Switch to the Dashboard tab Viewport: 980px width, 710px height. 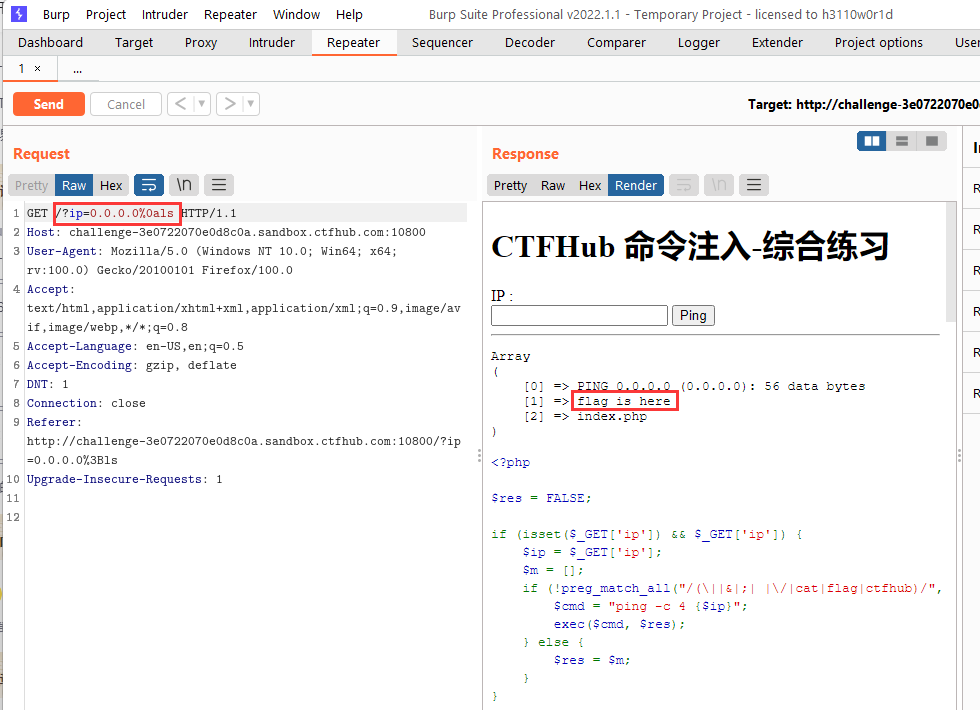tap(50, 42)
